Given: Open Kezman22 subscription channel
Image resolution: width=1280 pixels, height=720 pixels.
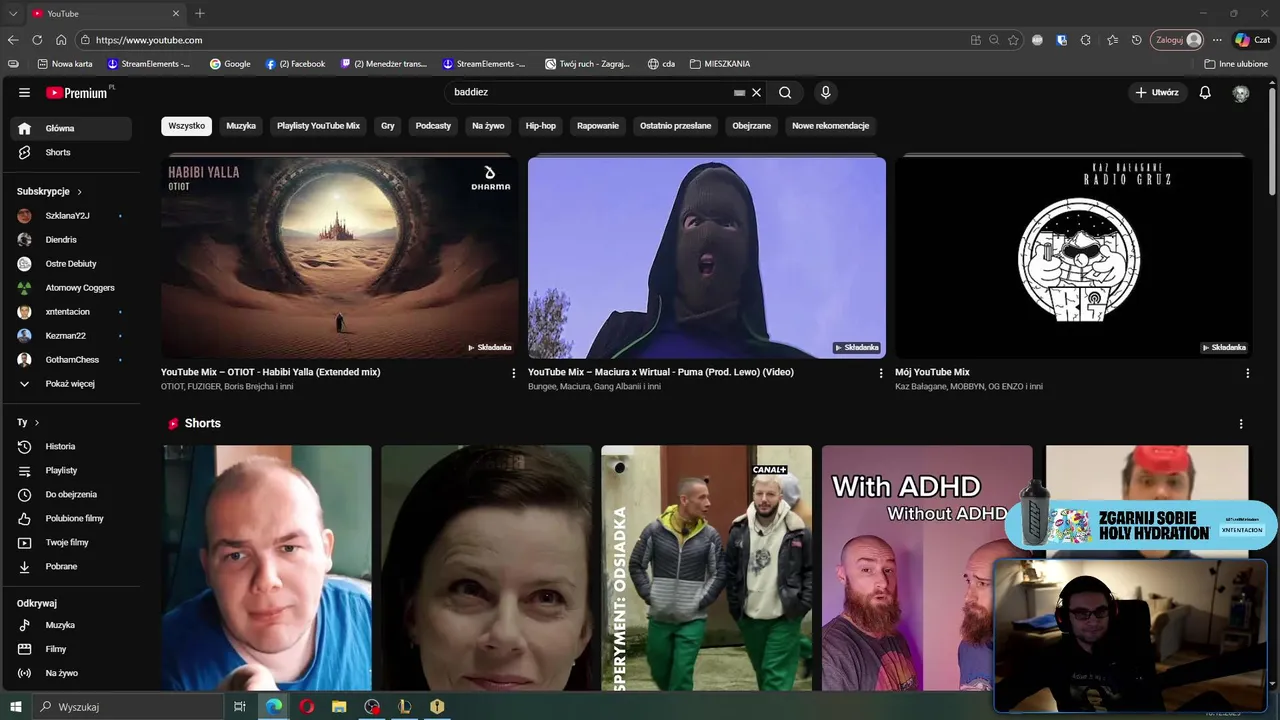Looking at the screenshot, I should coord(70,335).
